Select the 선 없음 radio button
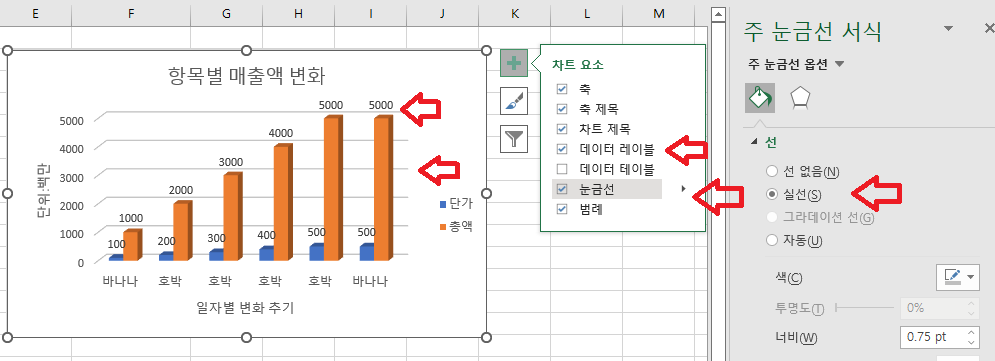This screenshot has height=361, width=995. pyautogui.click(x=772, y=171)
